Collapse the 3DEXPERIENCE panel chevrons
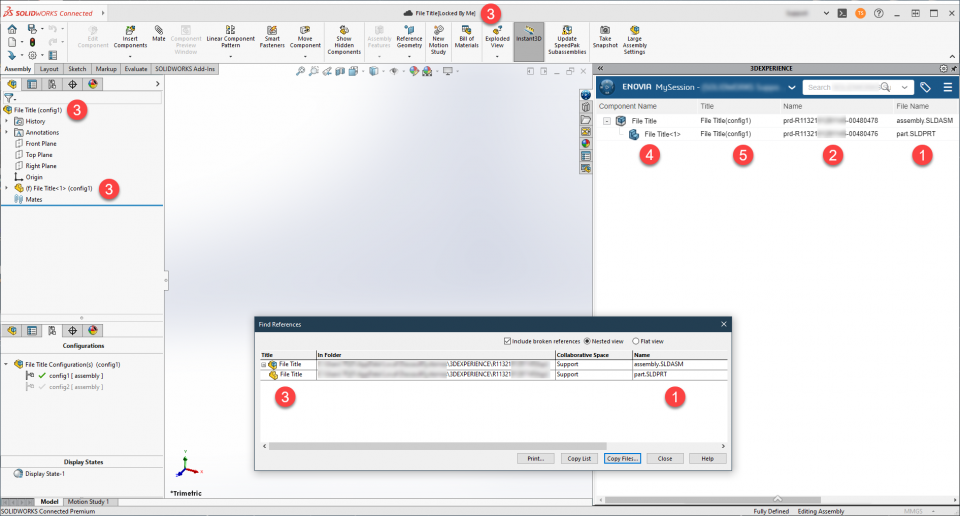This screenshot has height=516, width=960. click(601, 69)
